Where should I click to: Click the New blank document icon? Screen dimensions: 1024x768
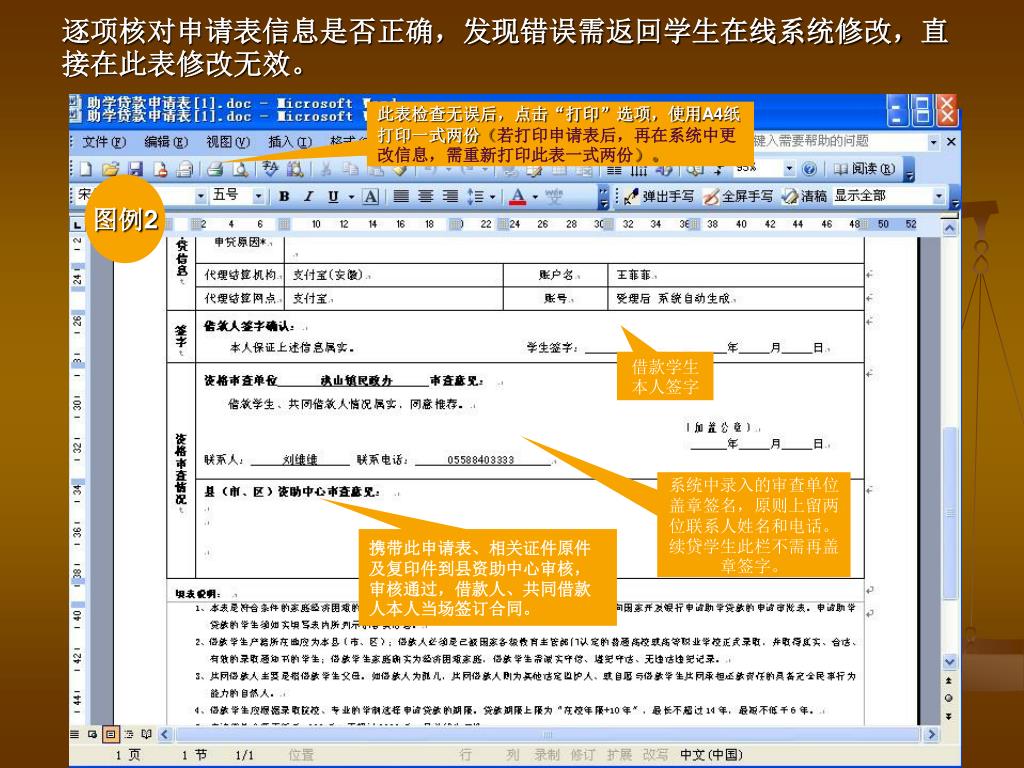(86, 169)
